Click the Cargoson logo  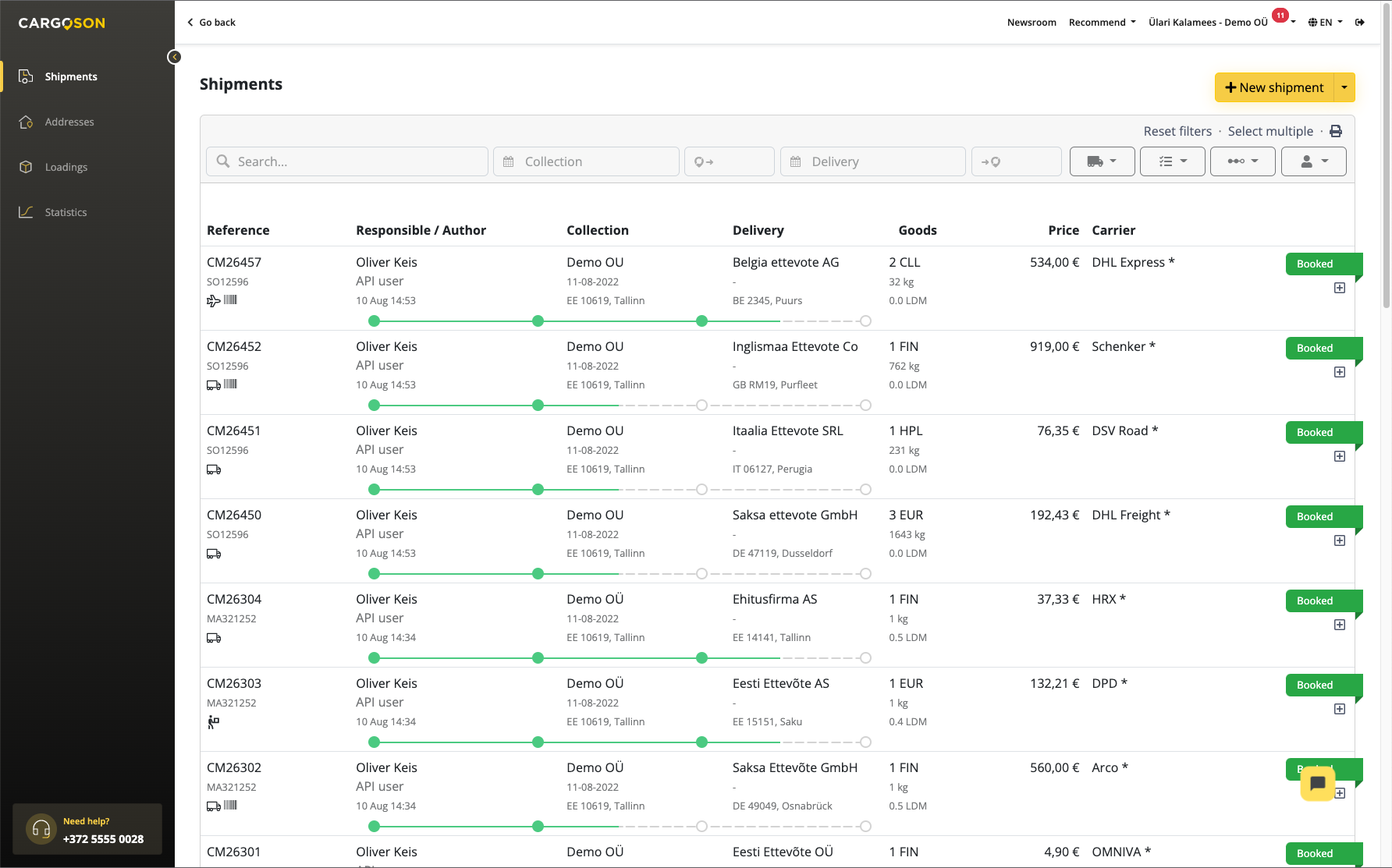62,23
